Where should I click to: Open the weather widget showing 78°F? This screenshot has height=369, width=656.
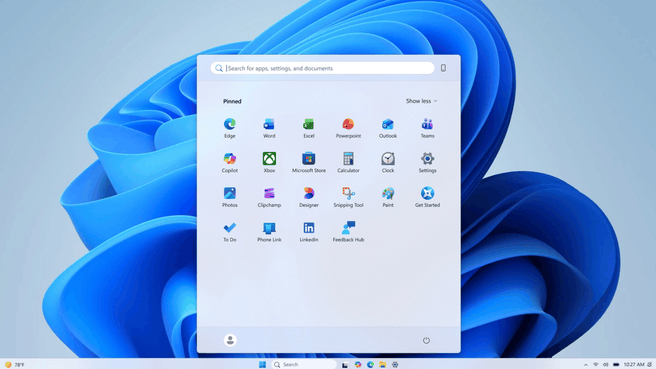[15, 365]
